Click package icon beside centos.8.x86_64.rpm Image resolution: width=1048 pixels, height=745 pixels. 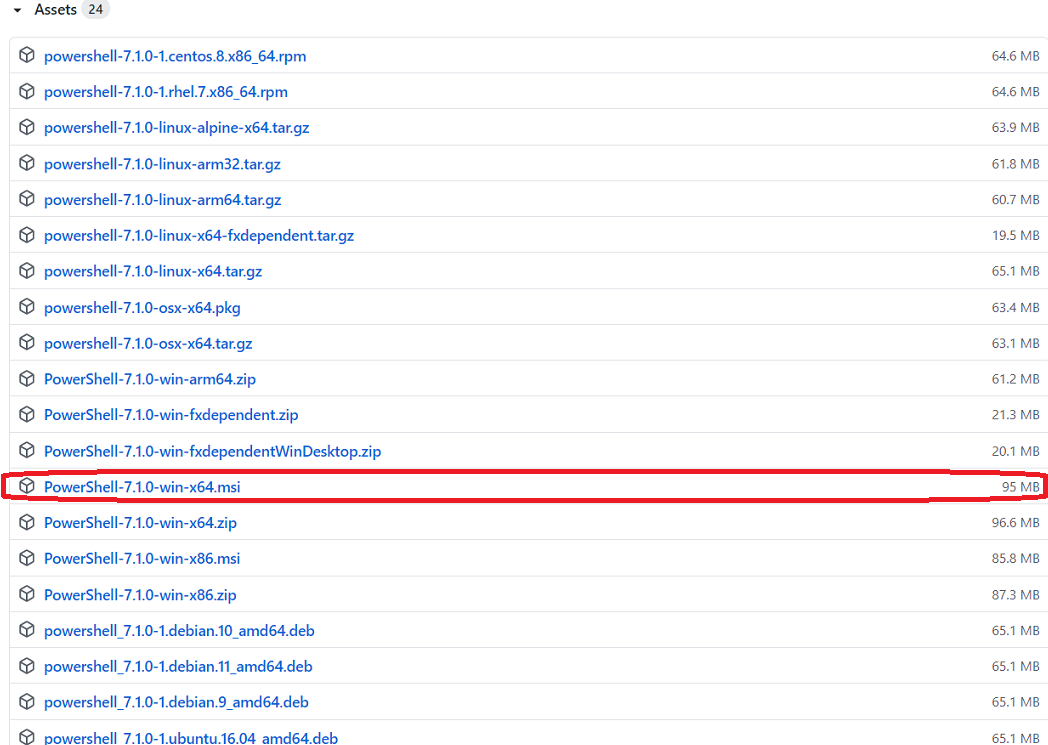[x=27, y=56]
